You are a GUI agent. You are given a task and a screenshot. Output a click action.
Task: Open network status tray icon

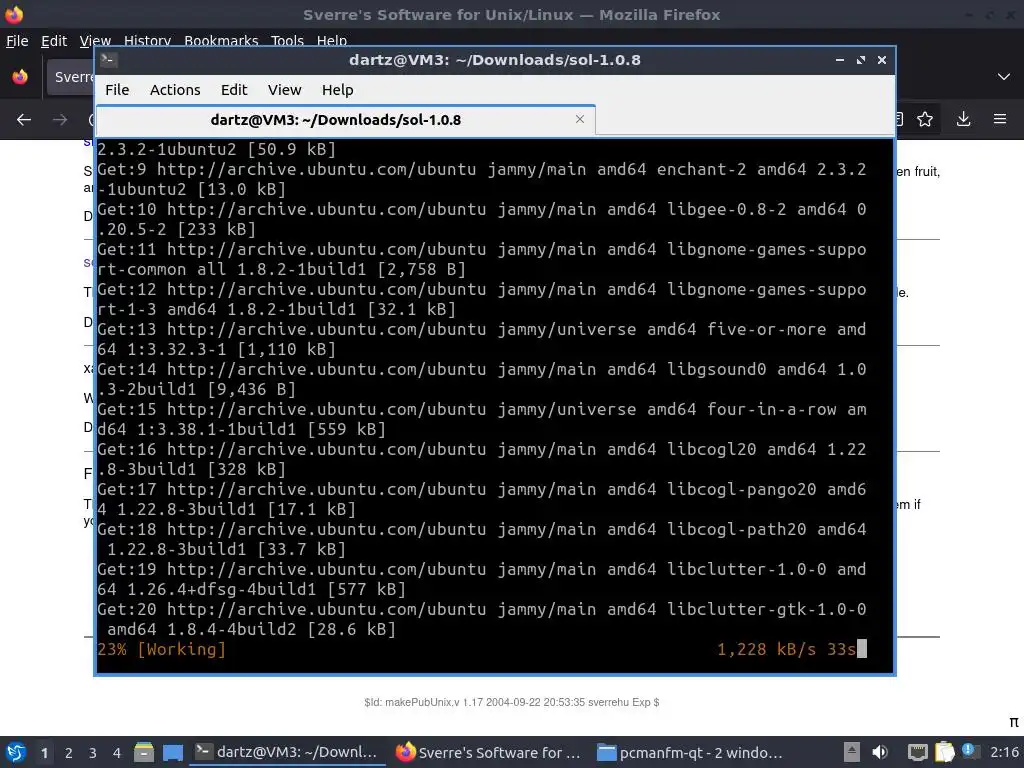point(918,752)
